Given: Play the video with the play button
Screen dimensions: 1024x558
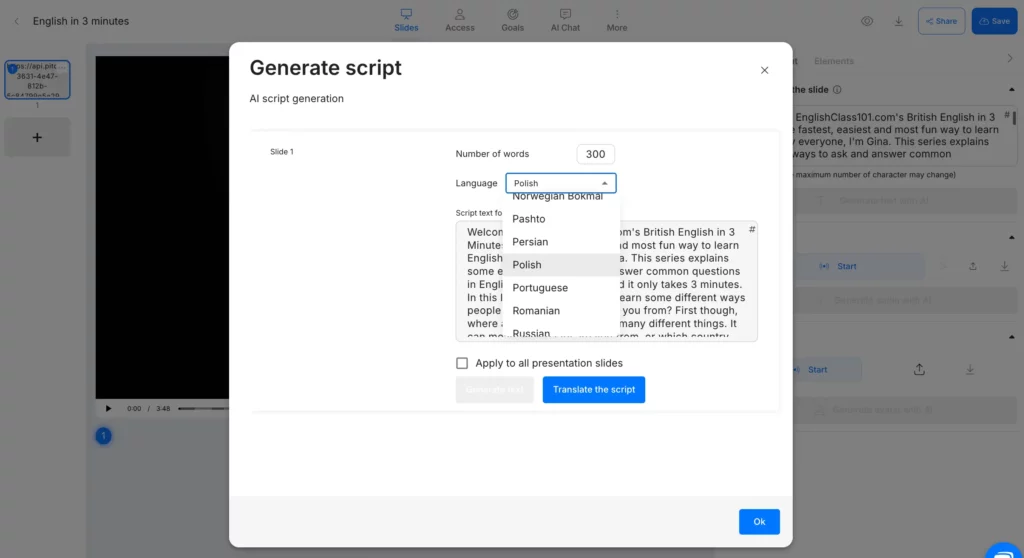Looking at the screenshot, I should click(109, 408).
